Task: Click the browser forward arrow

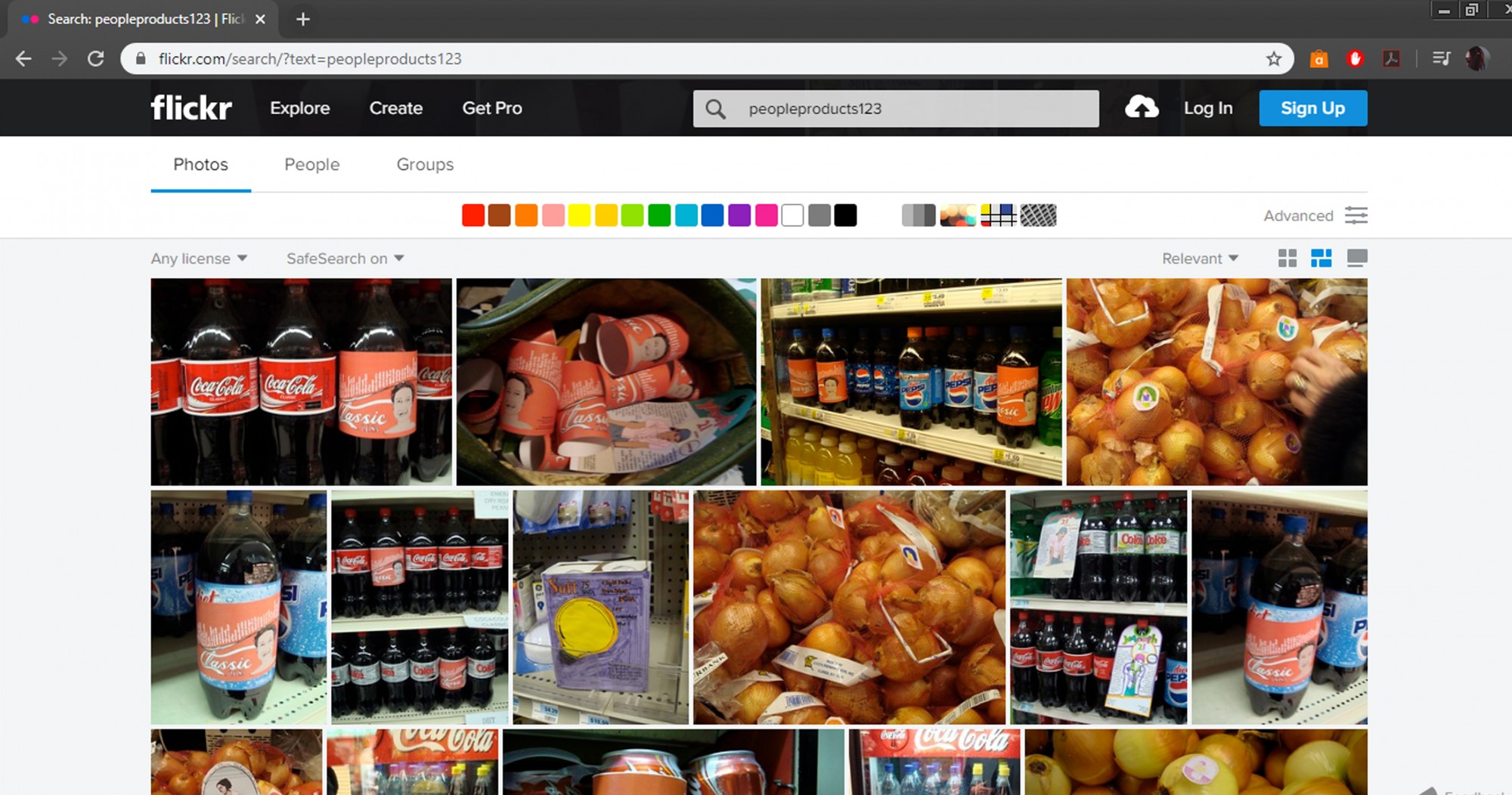Action: [60, 59]
